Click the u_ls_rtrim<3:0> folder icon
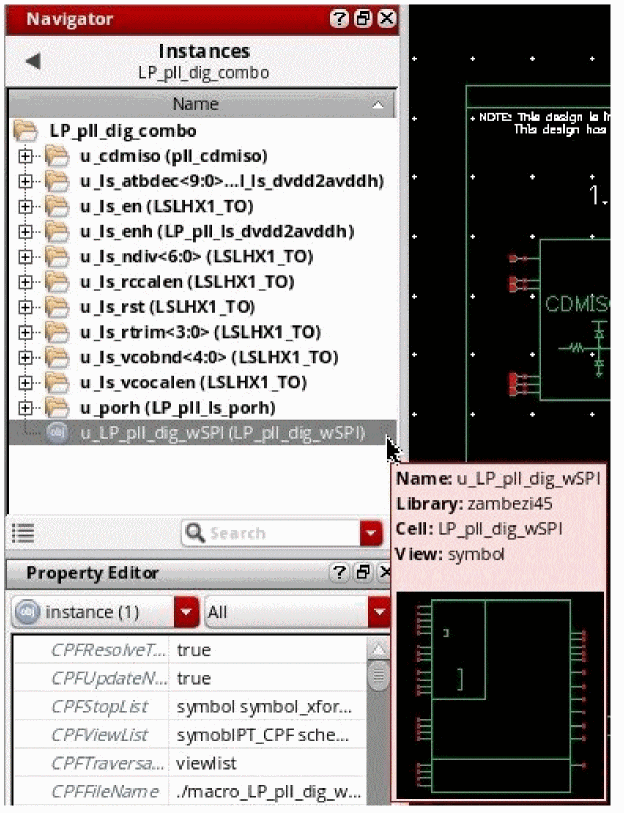This screenshot has width=624, height=813. [57, 332]
